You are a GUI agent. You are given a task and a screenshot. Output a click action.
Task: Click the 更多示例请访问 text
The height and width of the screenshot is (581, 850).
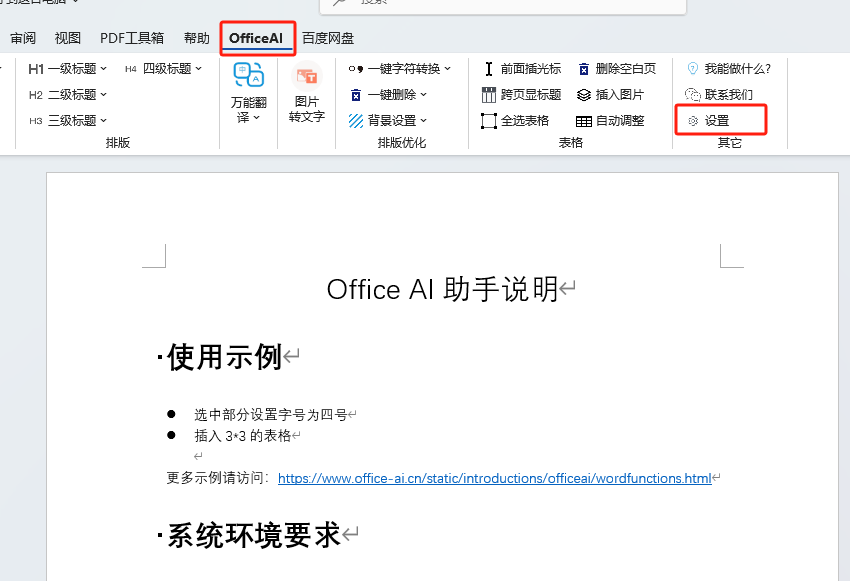[218, 478]
